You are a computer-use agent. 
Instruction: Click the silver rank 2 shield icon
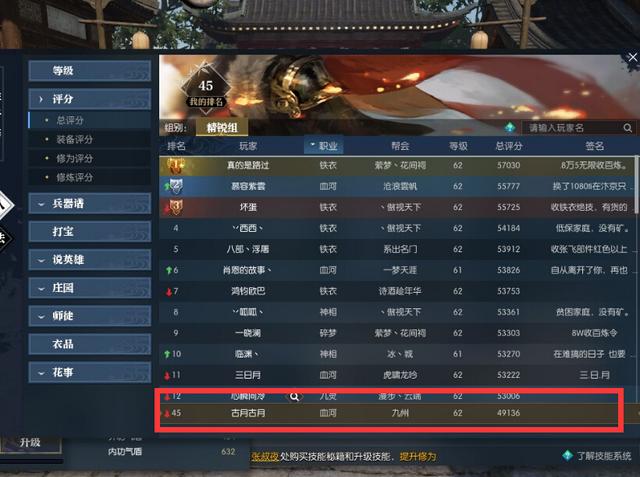tap(176, 186)
